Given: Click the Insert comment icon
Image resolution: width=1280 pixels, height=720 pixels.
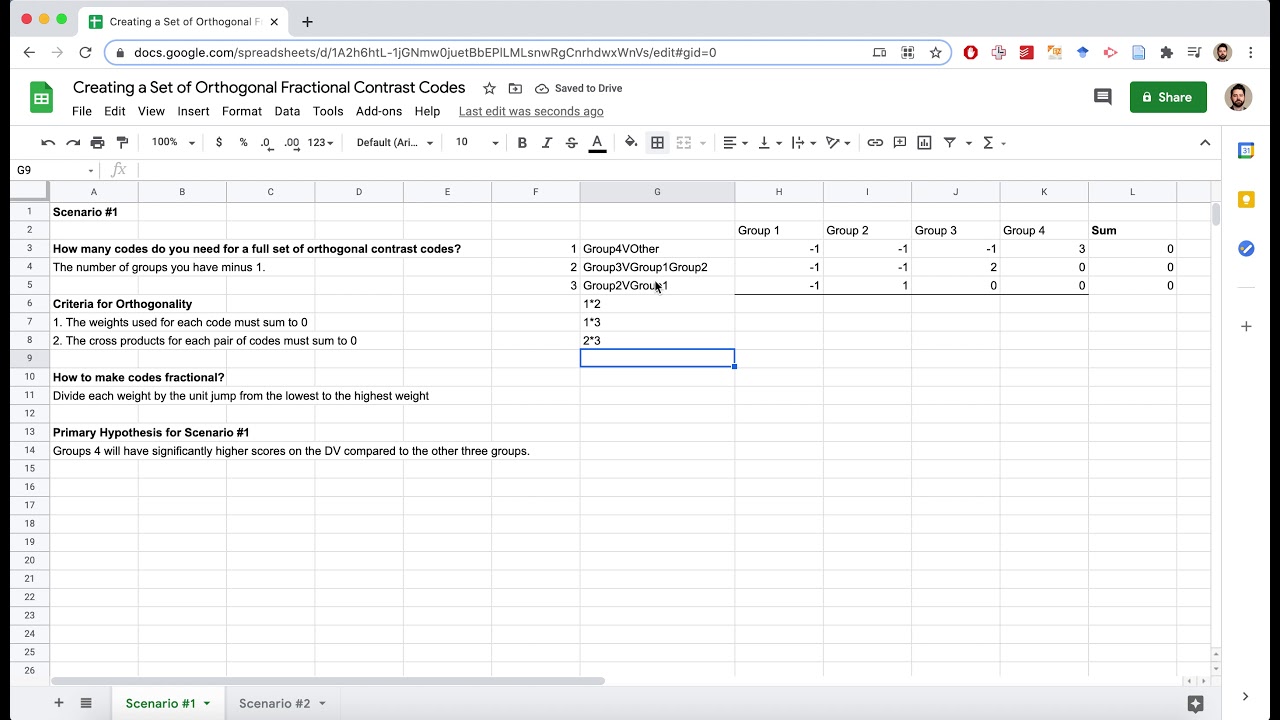Looking at the screenshot, I should click(x=900, y=143).
